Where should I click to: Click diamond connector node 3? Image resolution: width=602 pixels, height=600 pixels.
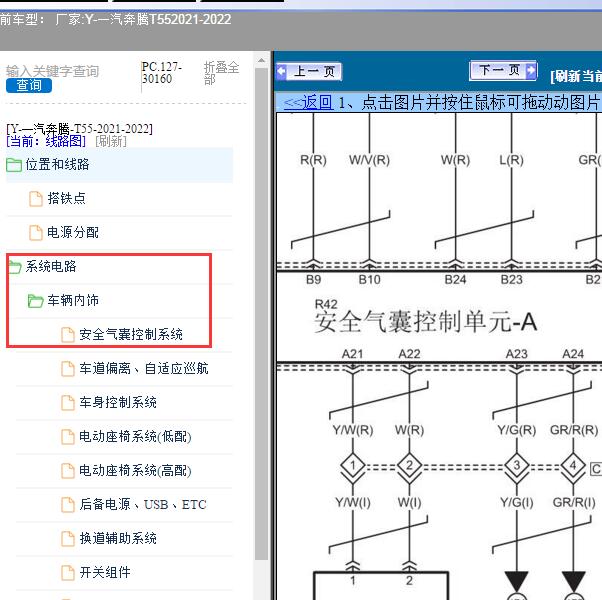tap(516, 466)
